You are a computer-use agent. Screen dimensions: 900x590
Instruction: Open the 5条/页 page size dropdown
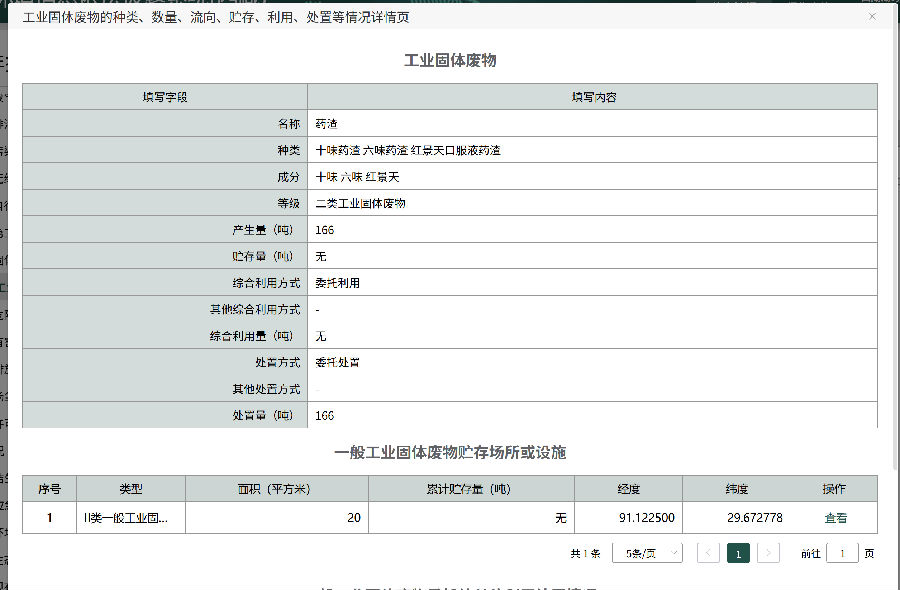(648, 553)
